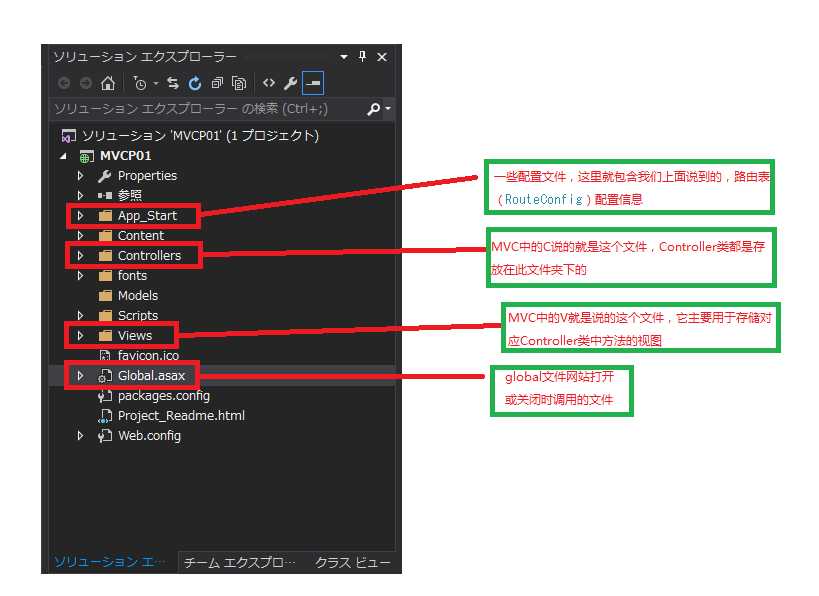Switch to クラス ビュー tab
This screenshot has width=819, height=596.
[x=353, y=563]
